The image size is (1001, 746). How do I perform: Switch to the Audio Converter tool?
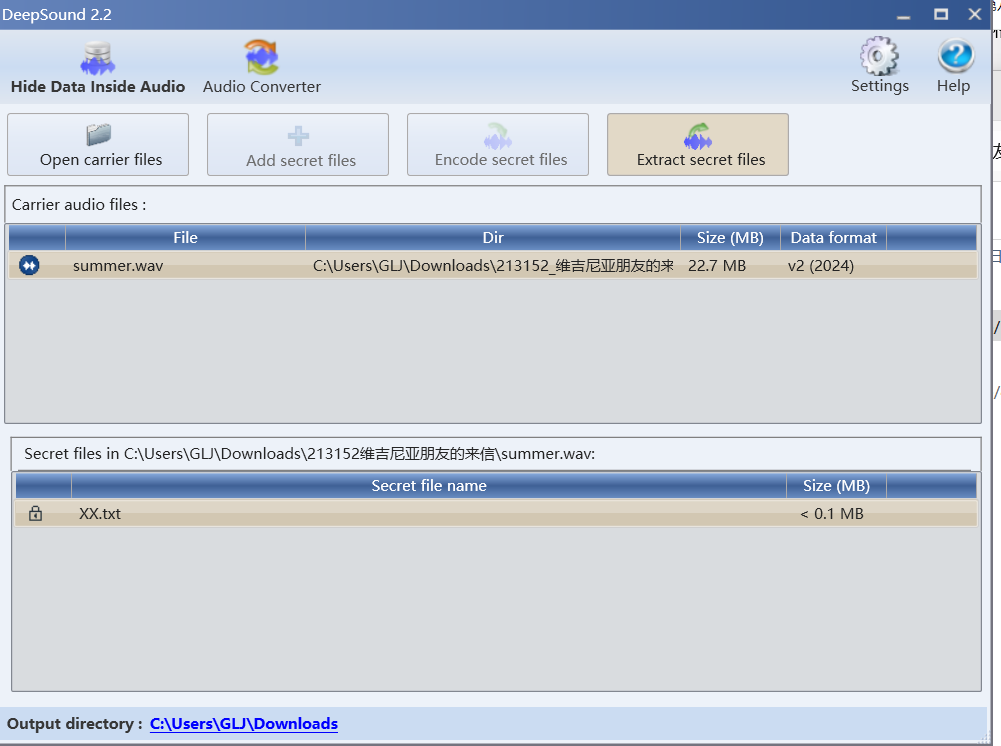[262, 68]
